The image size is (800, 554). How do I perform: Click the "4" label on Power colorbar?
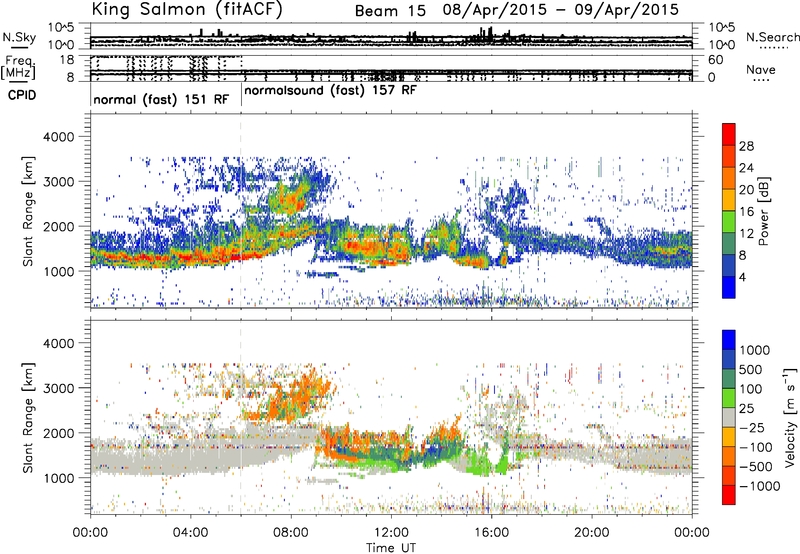(743, 277)
